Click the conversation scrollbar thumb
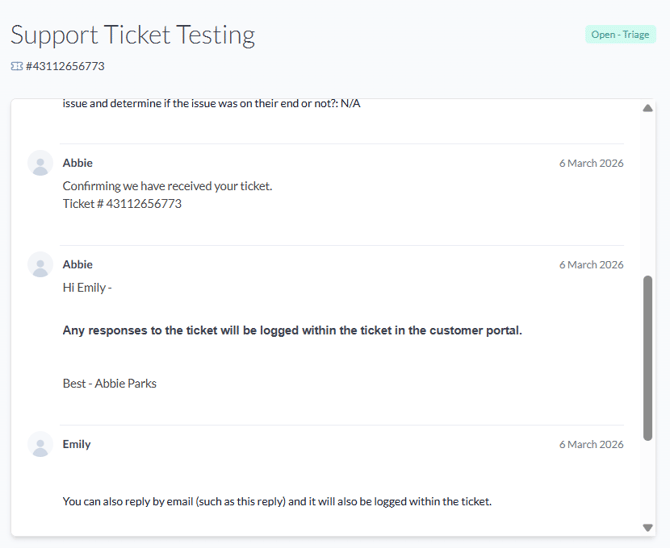 click(x=647, y=357)
